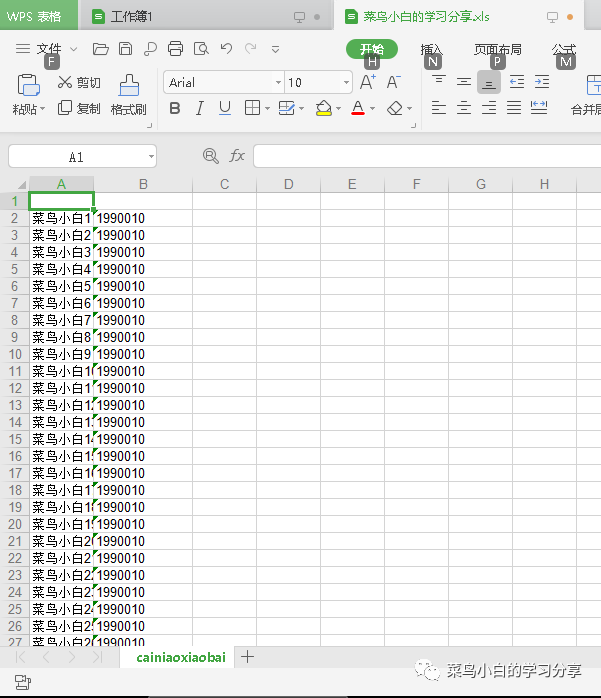The height and width of the screenshot is (698, 601).
Task: Toggle middle vertical align
Action: click(x=463, y=82)
